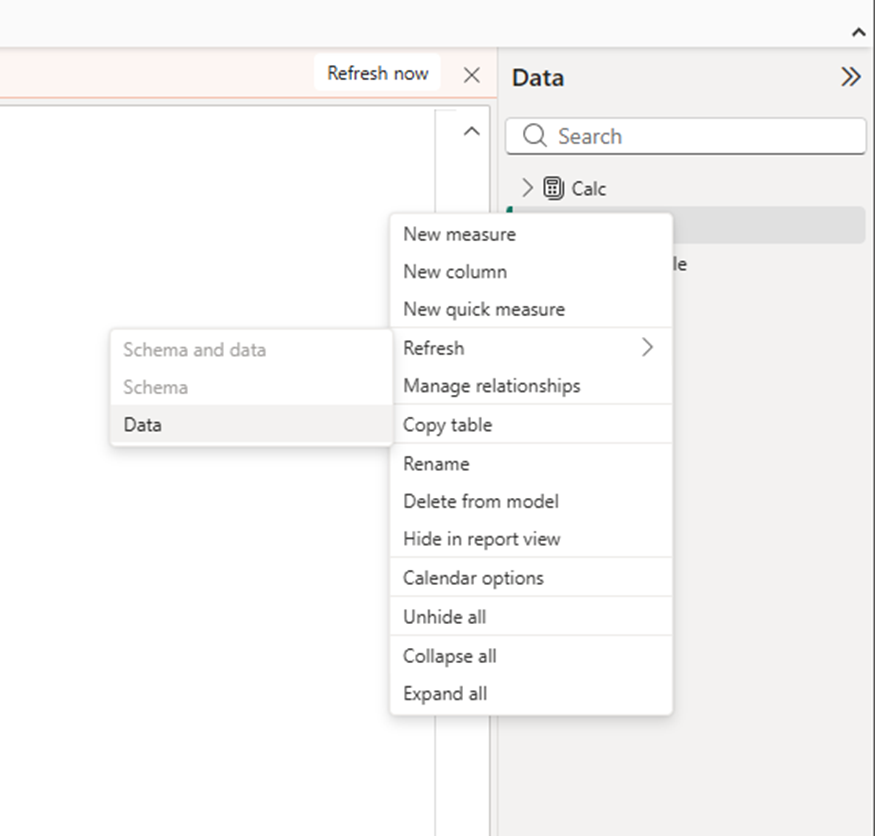The image size is (875, 836).
Task: Open the Refresh submenu arrow
Action: coord(647,348)
